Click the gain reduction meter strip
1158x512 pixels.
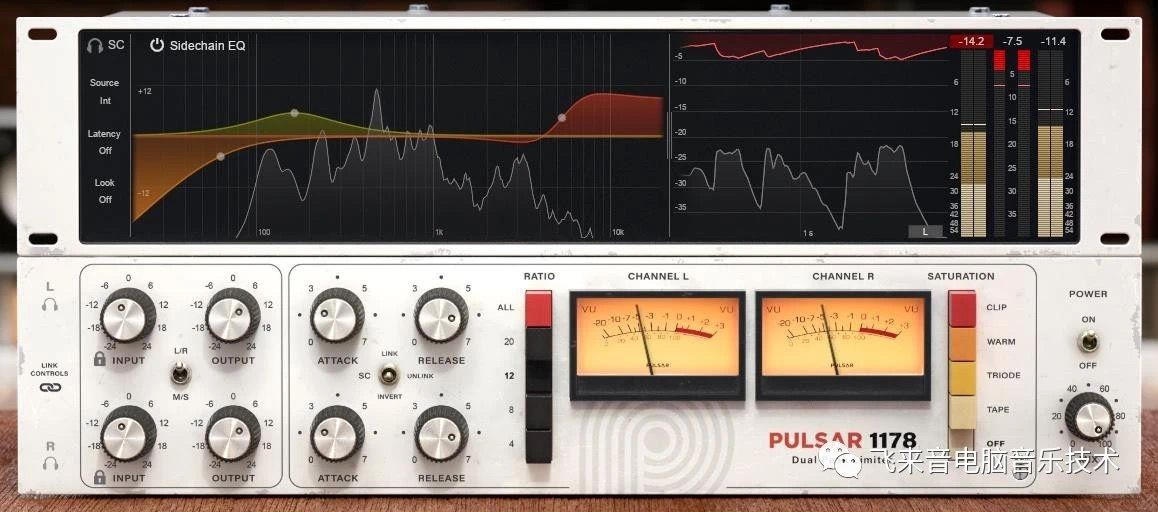coord(1011,143)
